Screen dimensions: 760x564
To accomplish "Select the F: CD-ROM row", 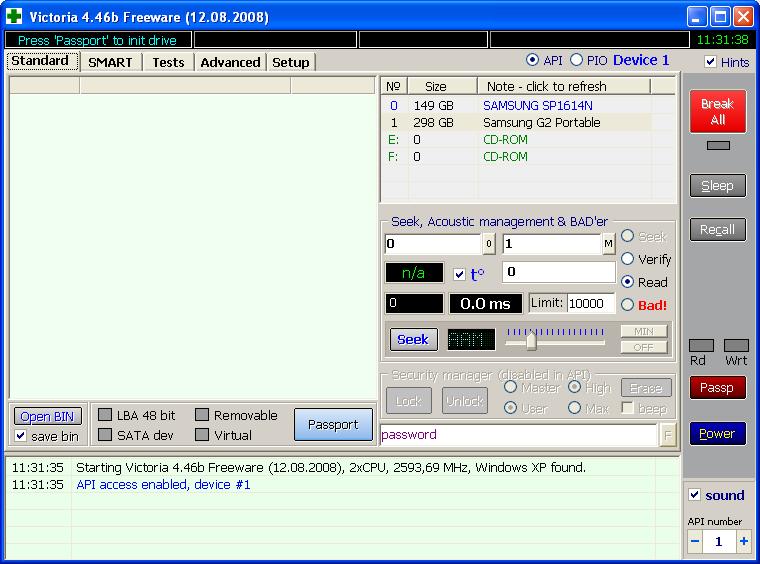I will pyautogui.click(x=528, y=157).
